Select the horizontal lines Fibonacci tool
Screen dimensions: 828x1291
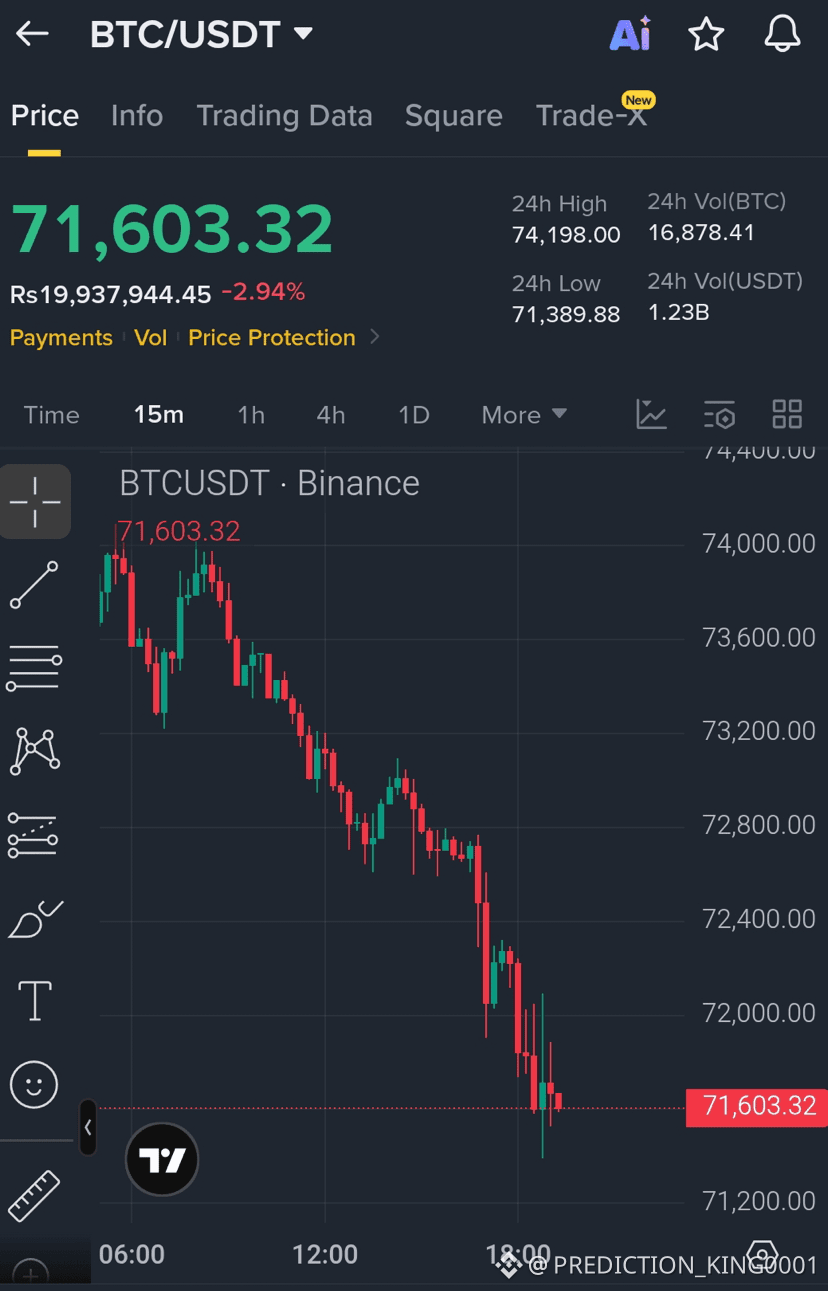pyautogui.click(x=35, y=668)
